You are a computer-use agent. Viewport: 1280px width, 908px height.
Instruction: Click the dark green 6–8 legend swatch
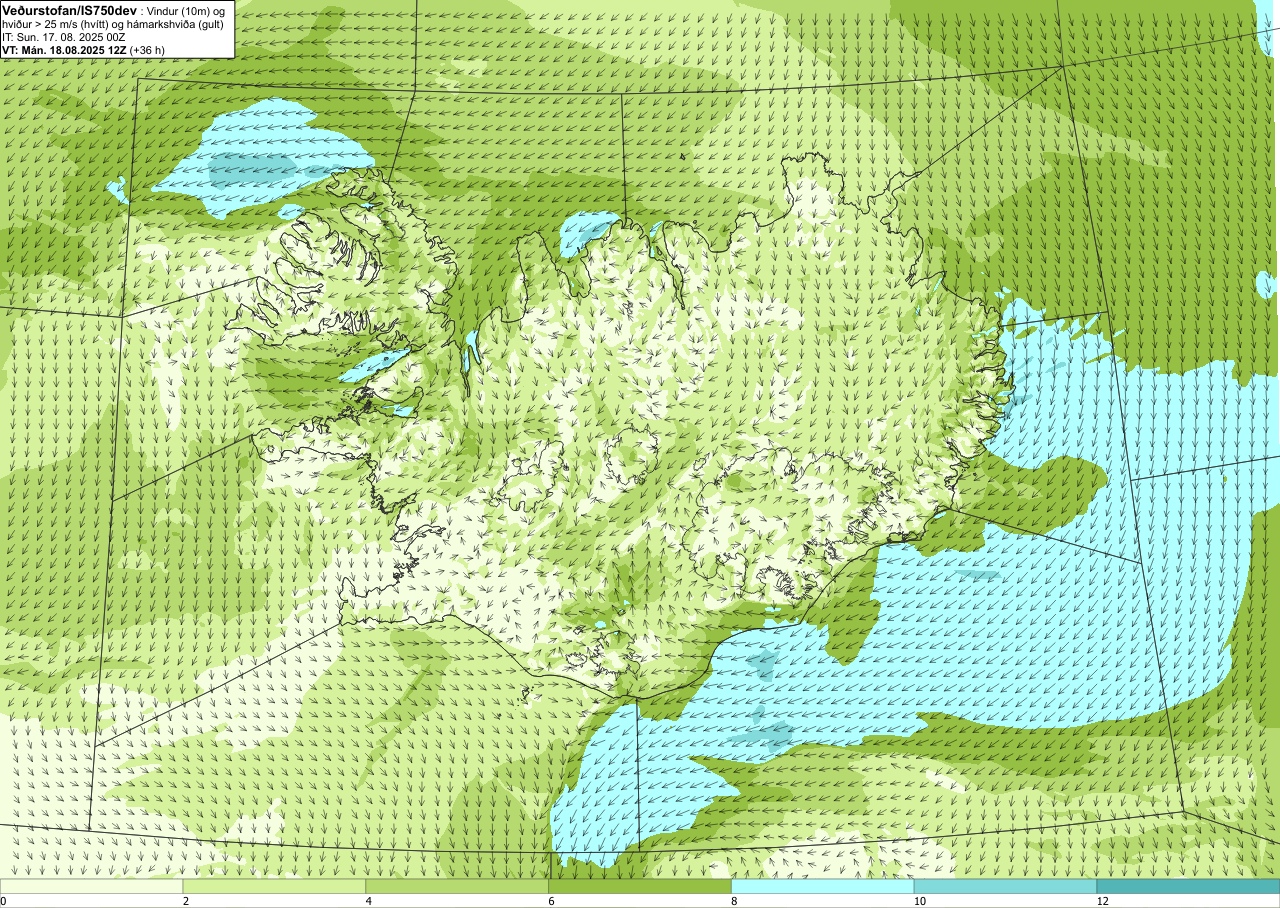640,886
